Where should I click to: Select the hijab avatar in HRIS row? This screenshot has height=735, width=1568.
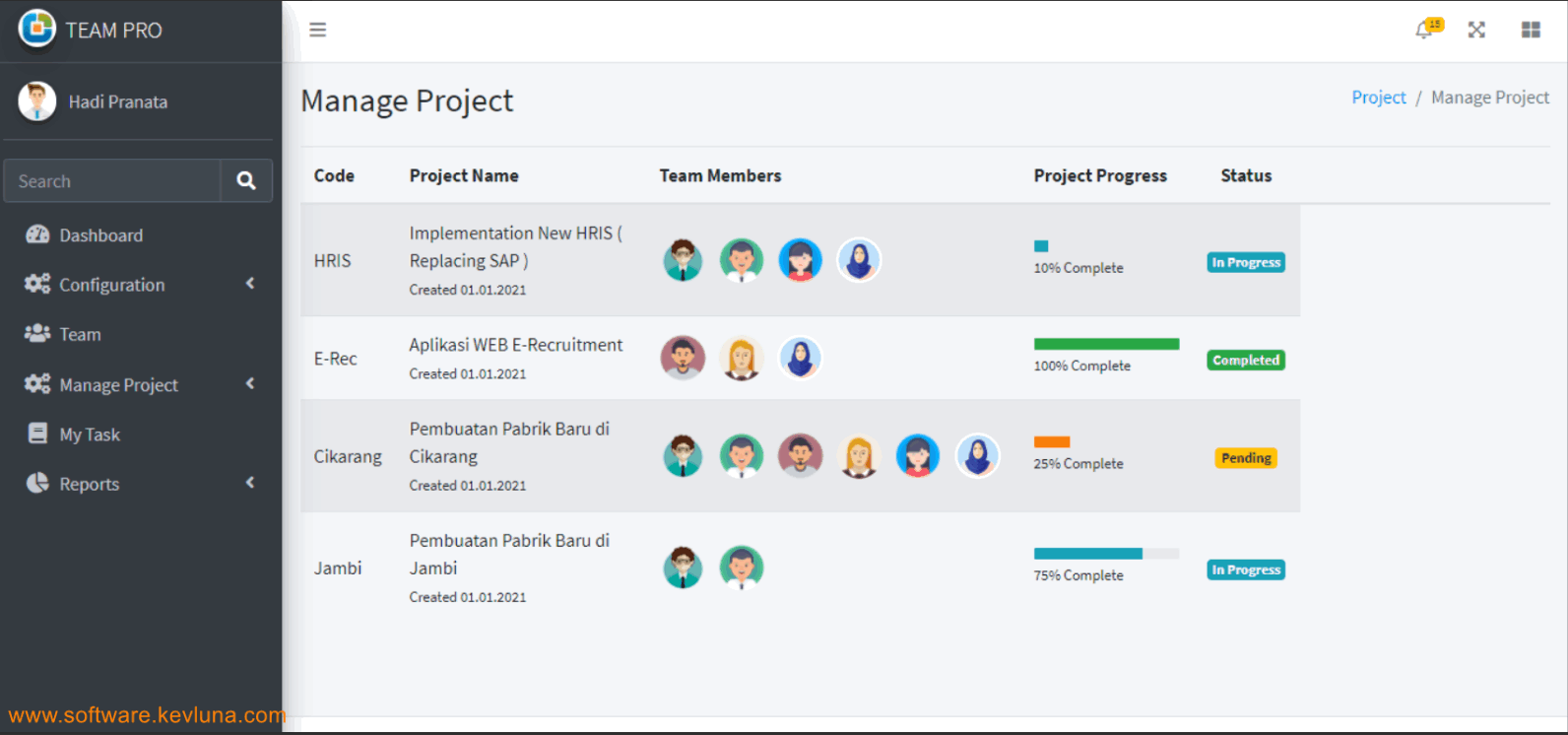point(859,261)
